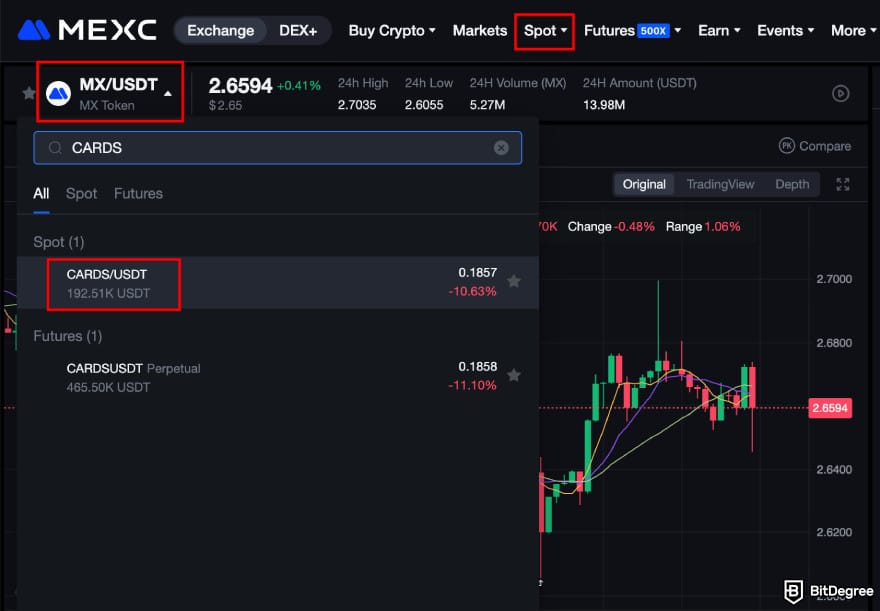The width and height of the screenshot is (880, 611).
Task: Click the 24H Amount 13.98M value
Action: point(603,105)
